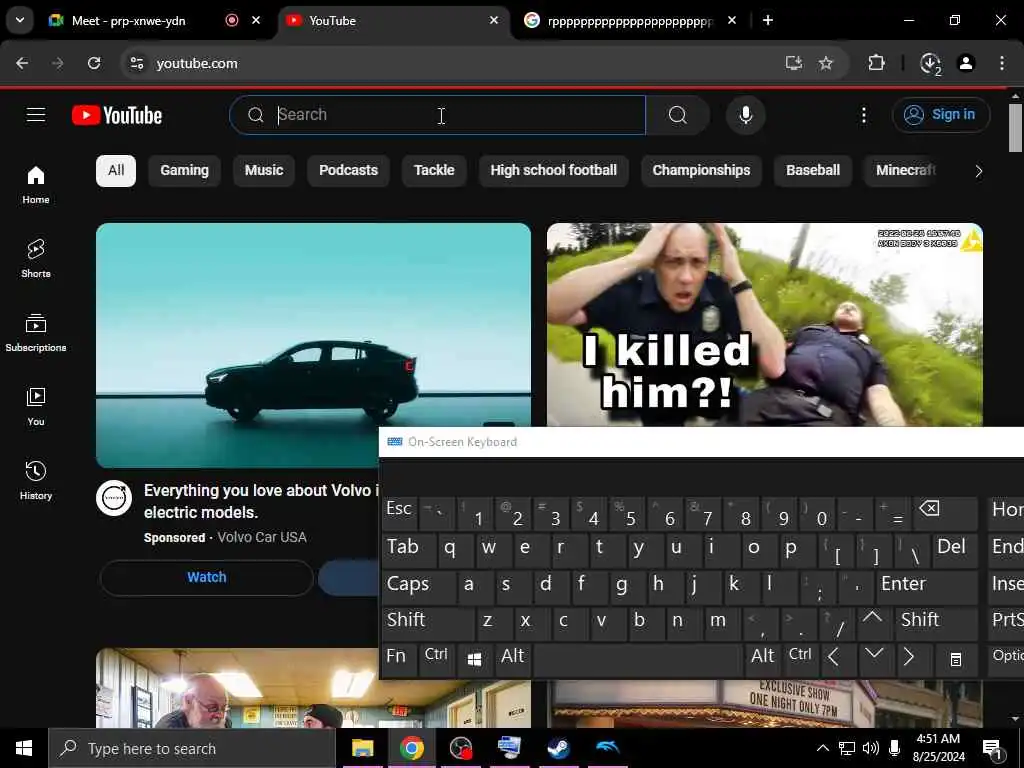Select the Championships filter chip
Screen dimensions: 1024x768
(x=701, y=170)
